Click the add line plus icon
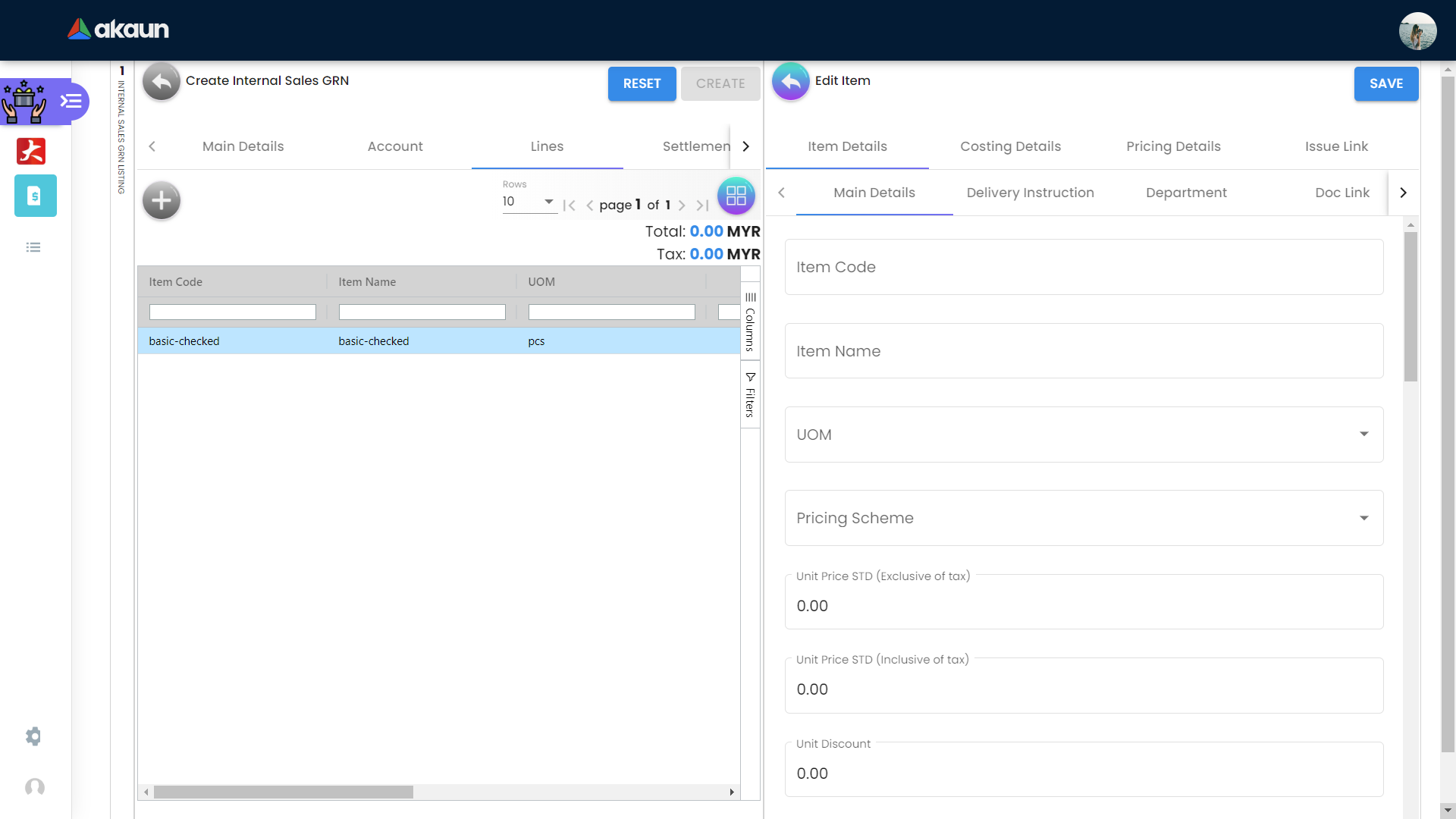 click(162, 201)
